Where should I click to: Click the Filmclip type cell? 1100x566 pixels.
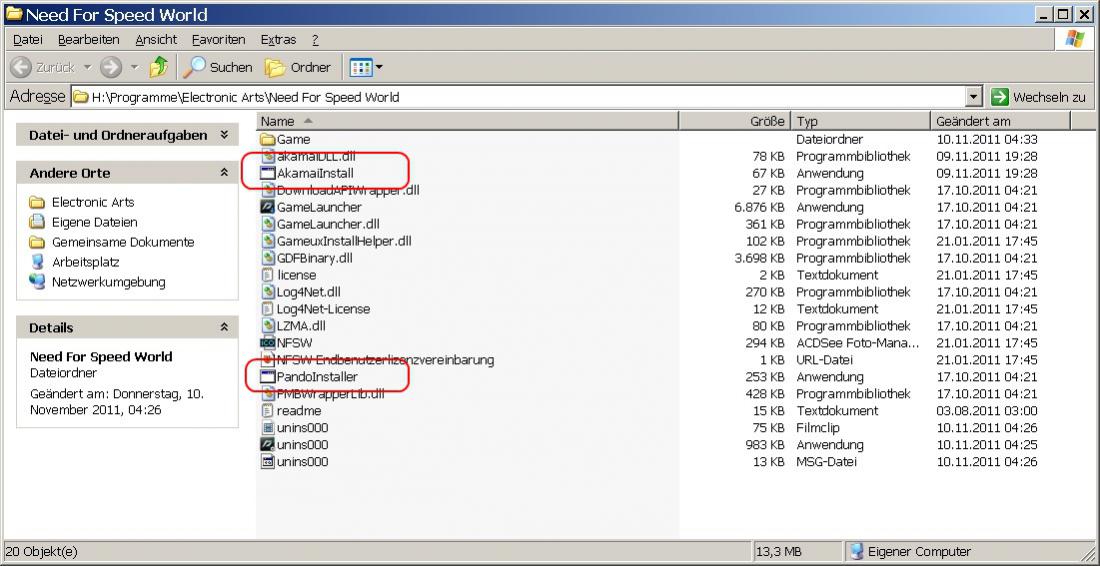click(818, 428)
